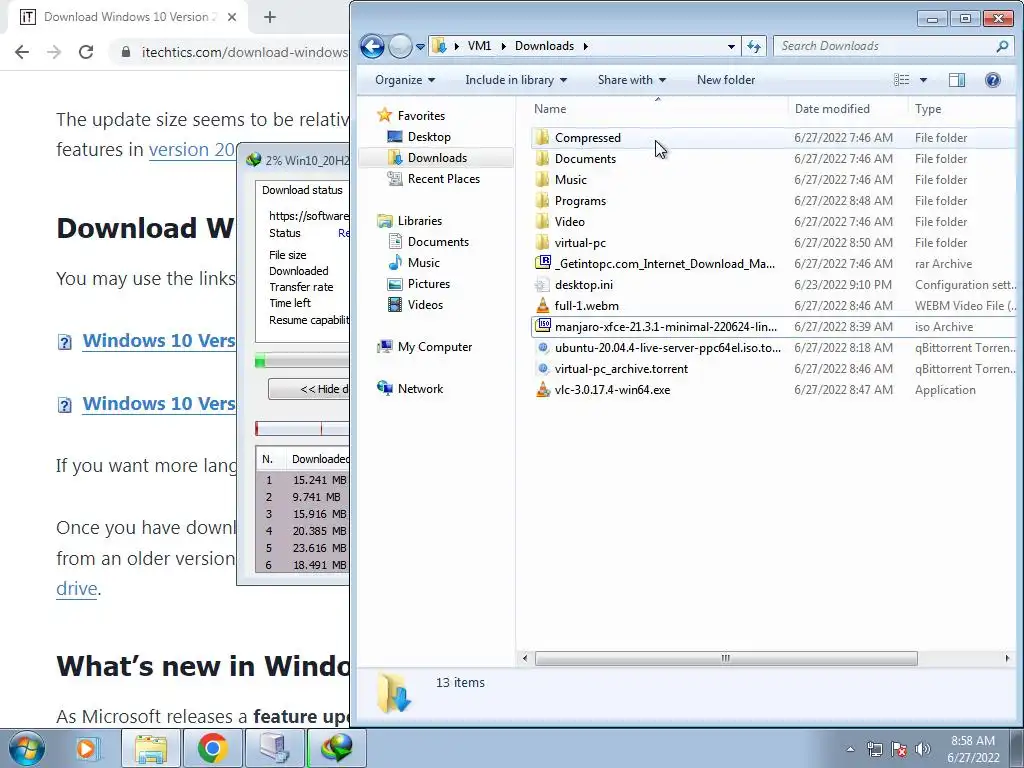Click the refresh button beside address bar
This screenshot has width=1024, height=768.
click(754, 46)
